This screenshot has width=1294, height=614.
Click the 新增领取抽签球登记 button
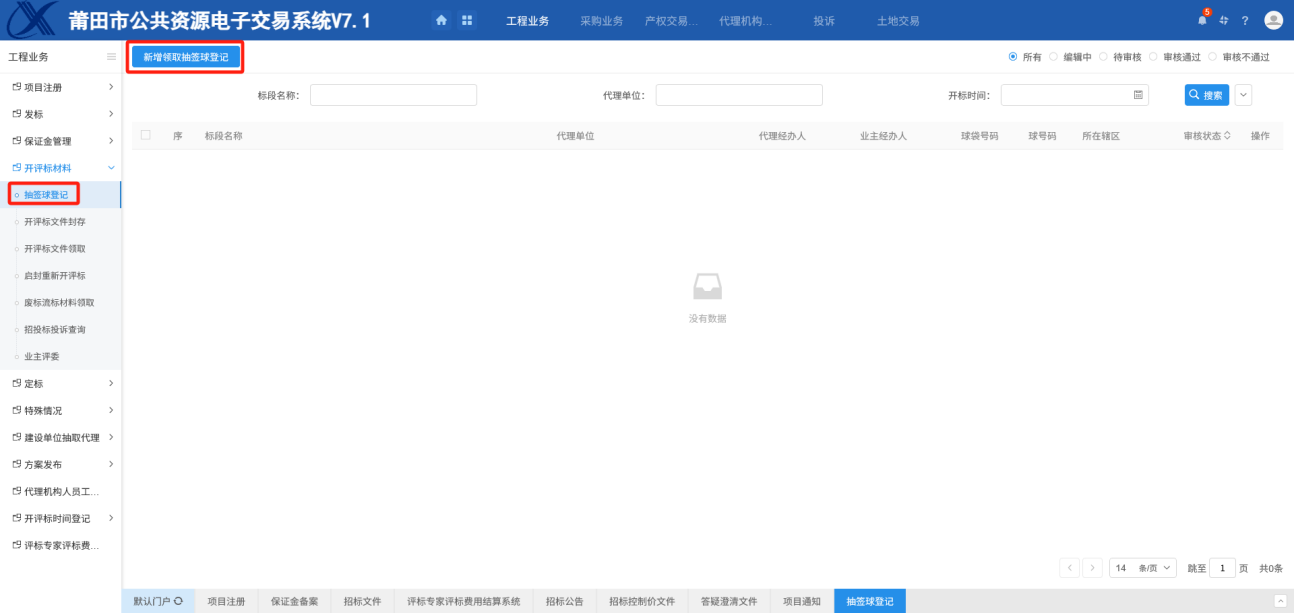186,57
